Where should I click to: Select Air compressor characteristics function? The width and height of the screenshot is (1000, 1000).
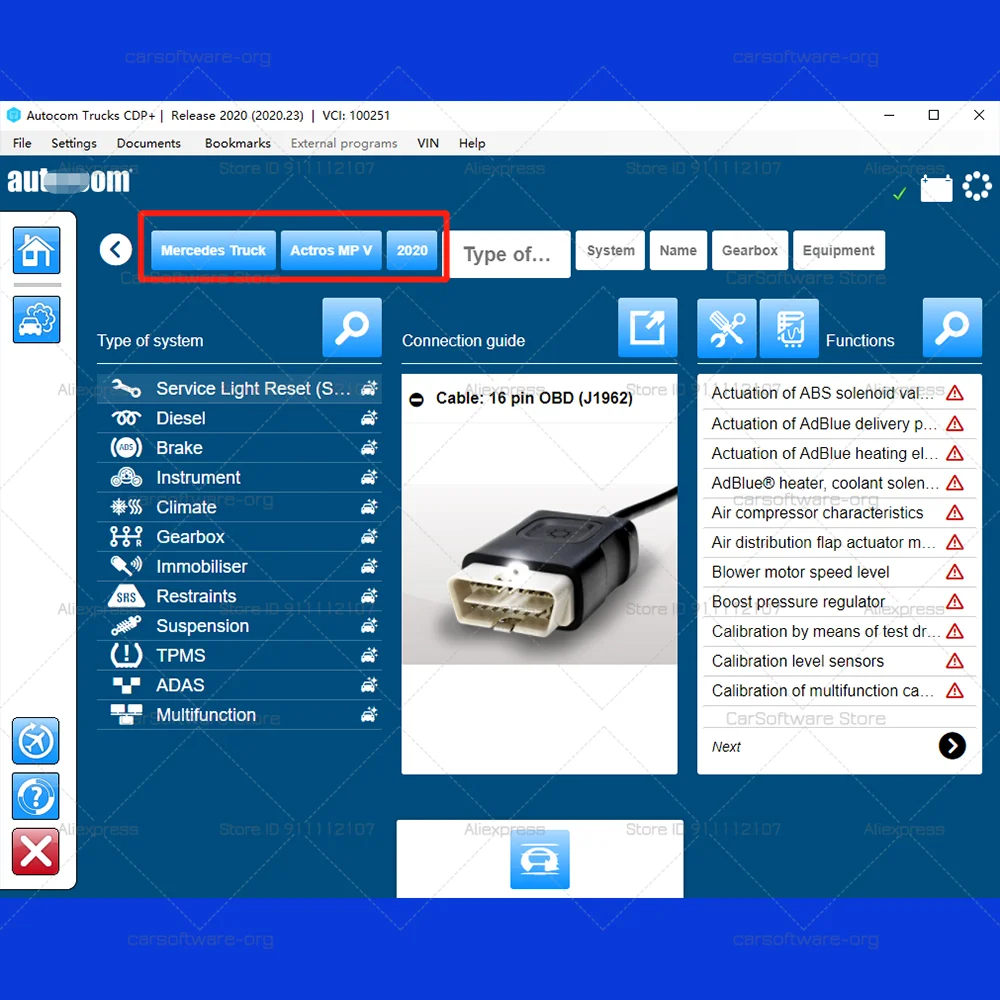pyautogui.click(x=838, y=512)
